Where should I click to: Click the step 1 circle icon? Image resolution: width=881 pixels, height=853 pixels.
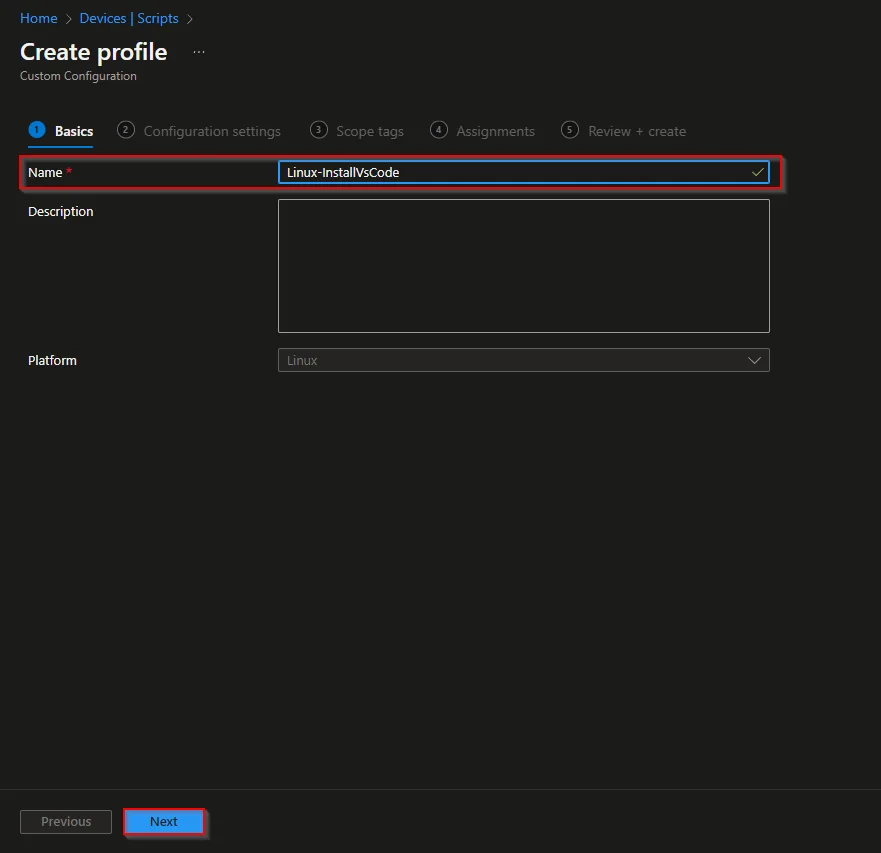coord(37,130)
